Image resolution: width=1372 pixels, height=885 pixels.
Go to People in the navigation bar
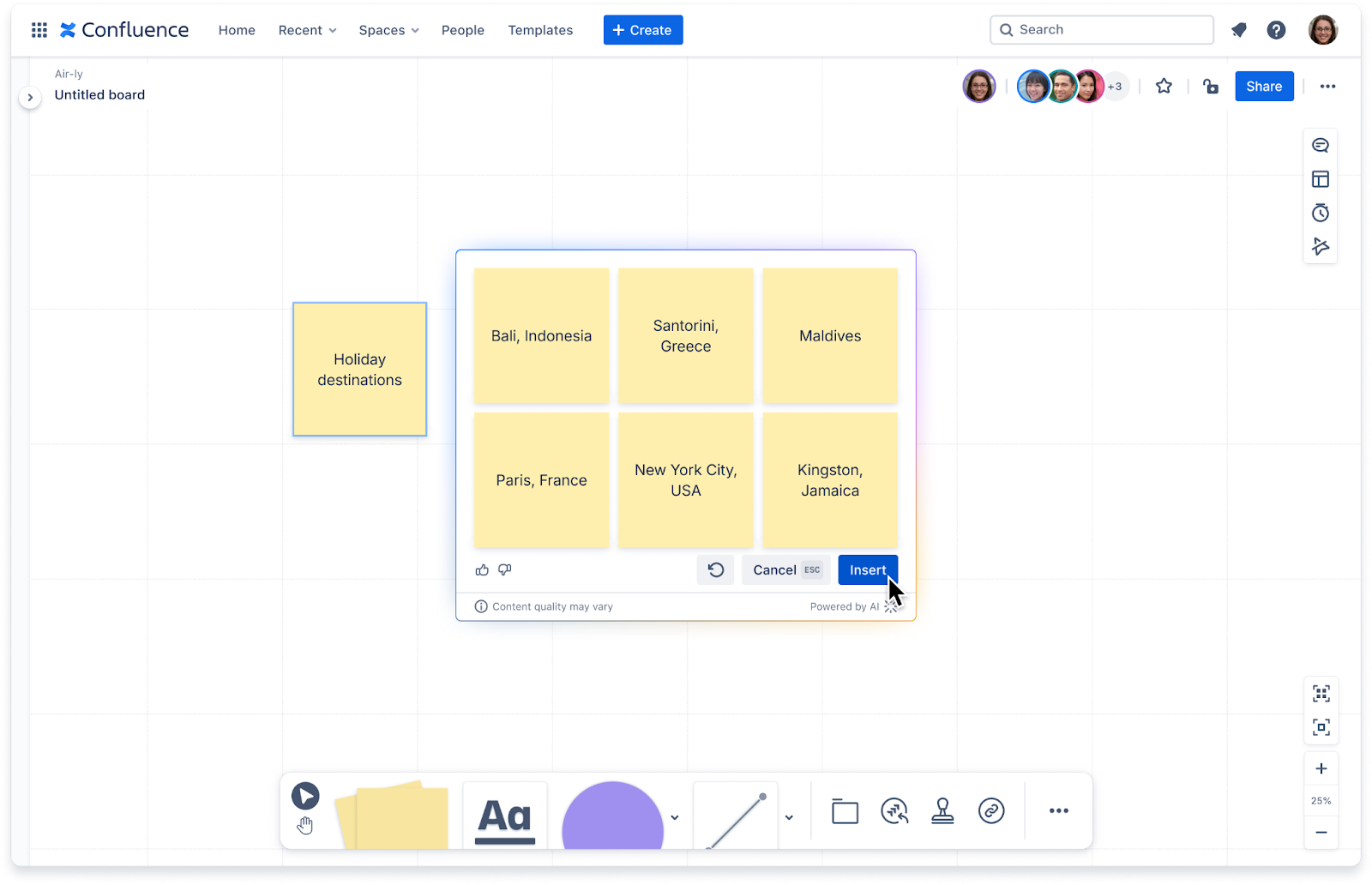pyautogui.click(x=463, y=30)
